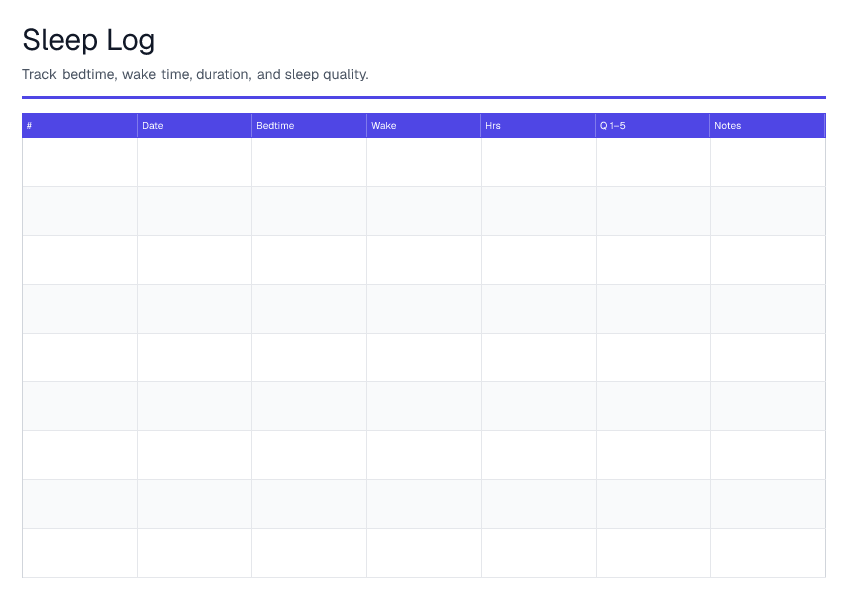Click the 'Bedtime' column header
This screenshot has height=600, width=848.
click(x=309, y=126)
